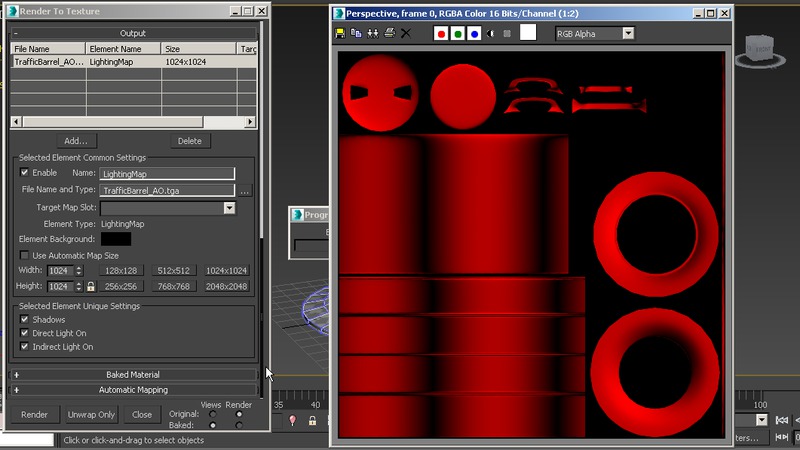Toggle the blue channel button
The height and width of the screenshot is (450, 800).
474,33
